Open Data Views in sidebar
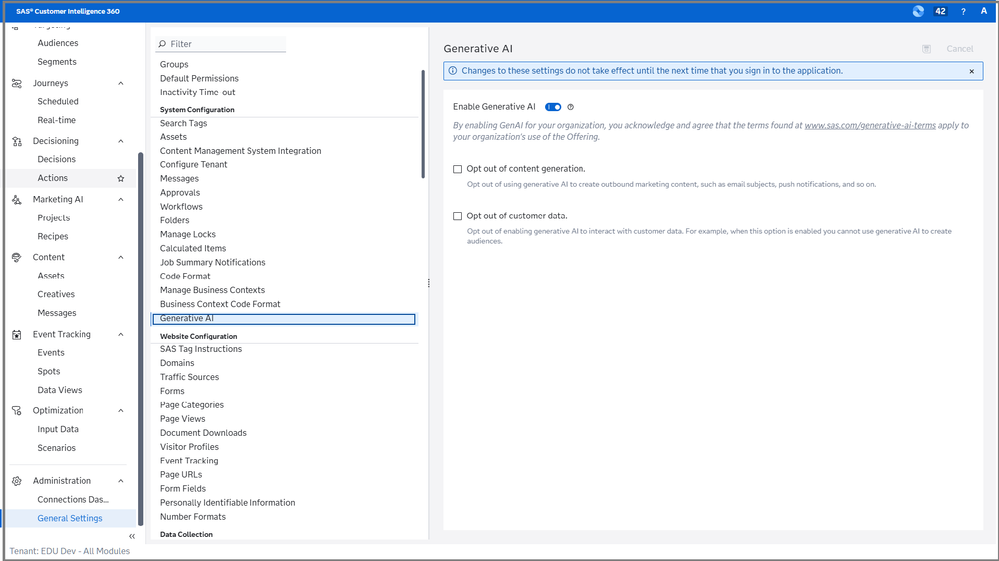This screenshot has width=999, height=561. point(60,390)
